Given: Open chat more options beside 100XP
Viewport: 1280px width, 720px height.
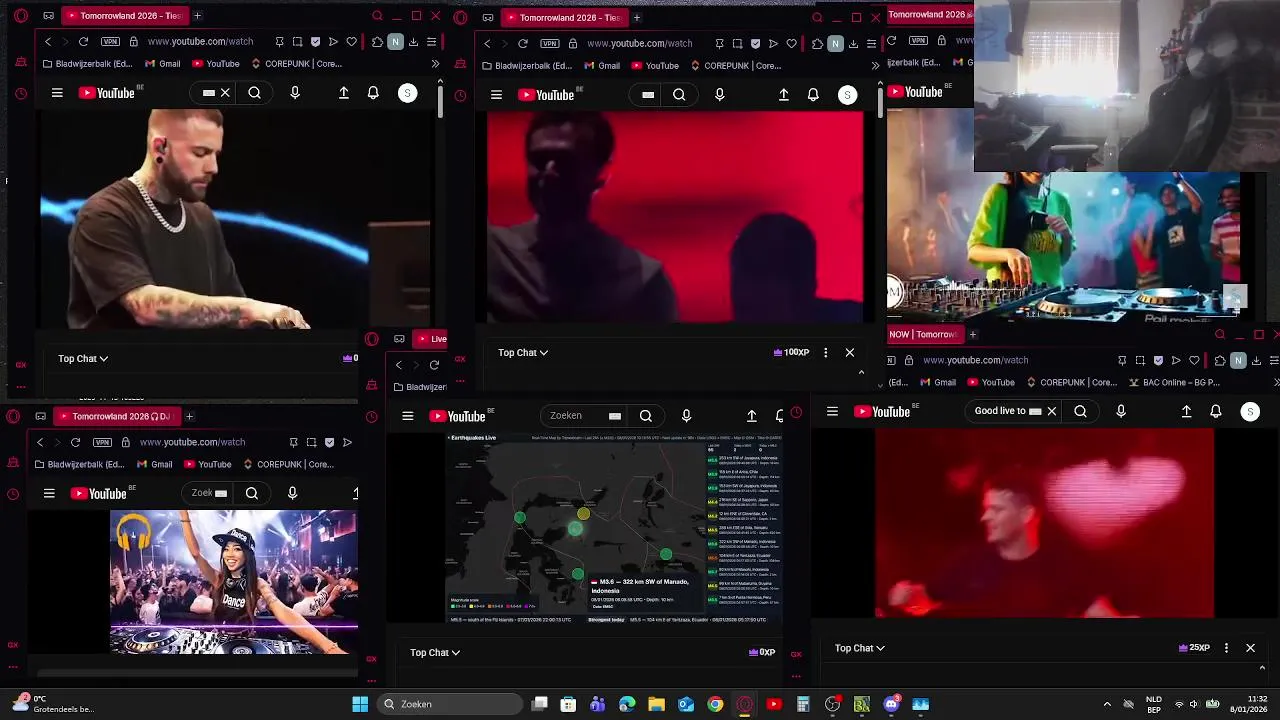Looking at the screenshot, I should [x=825, y=352].
